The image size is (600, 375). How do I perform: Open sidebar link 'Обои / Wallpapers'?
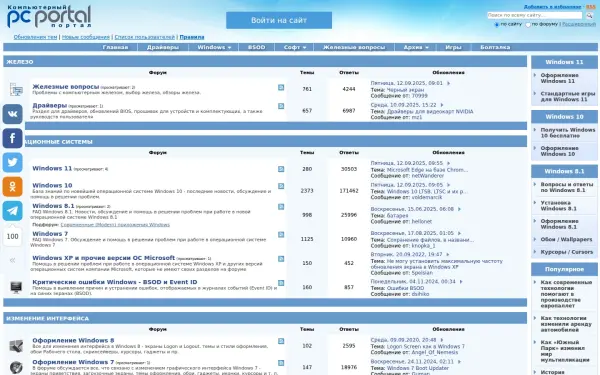click(566, 240)
